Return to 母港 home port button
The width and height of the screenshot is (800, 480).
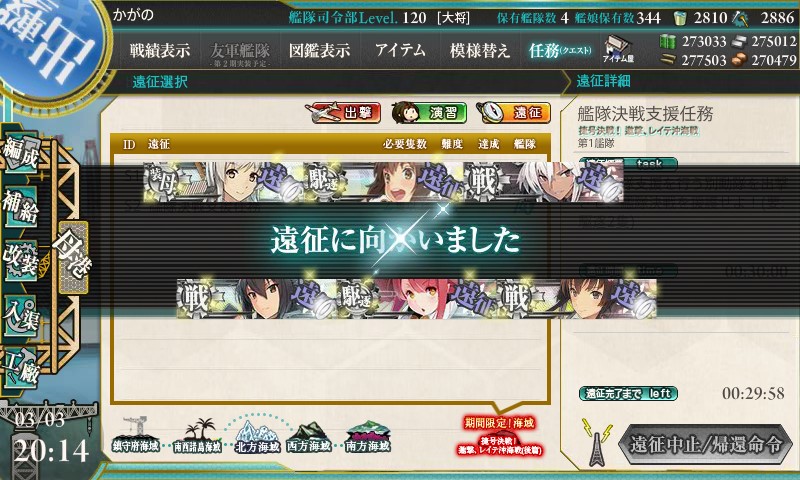tap(73, 257)
